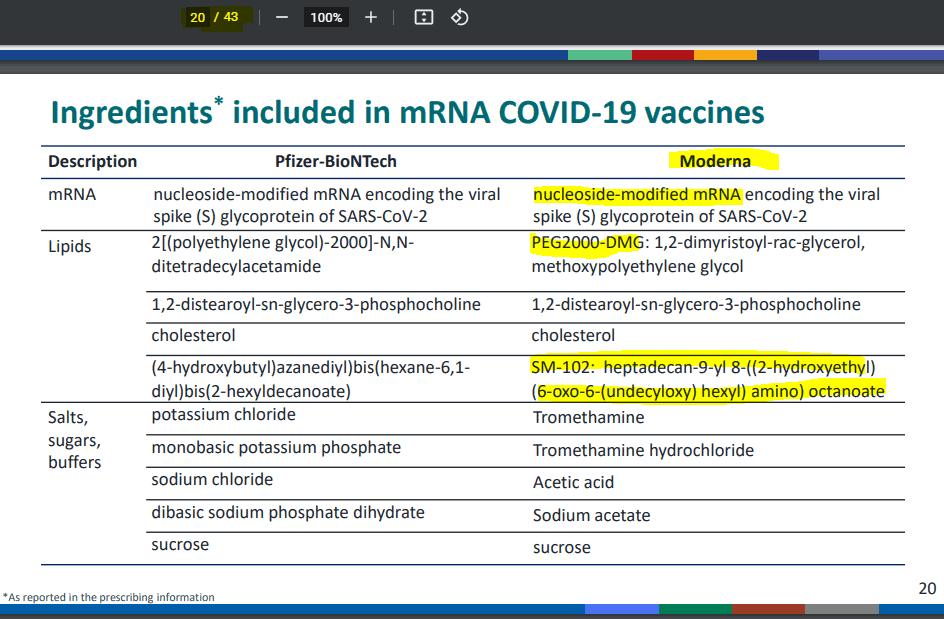Click 'cholesterol' in the Moderna column
The image size is (944, 619).
pos(573,335)
